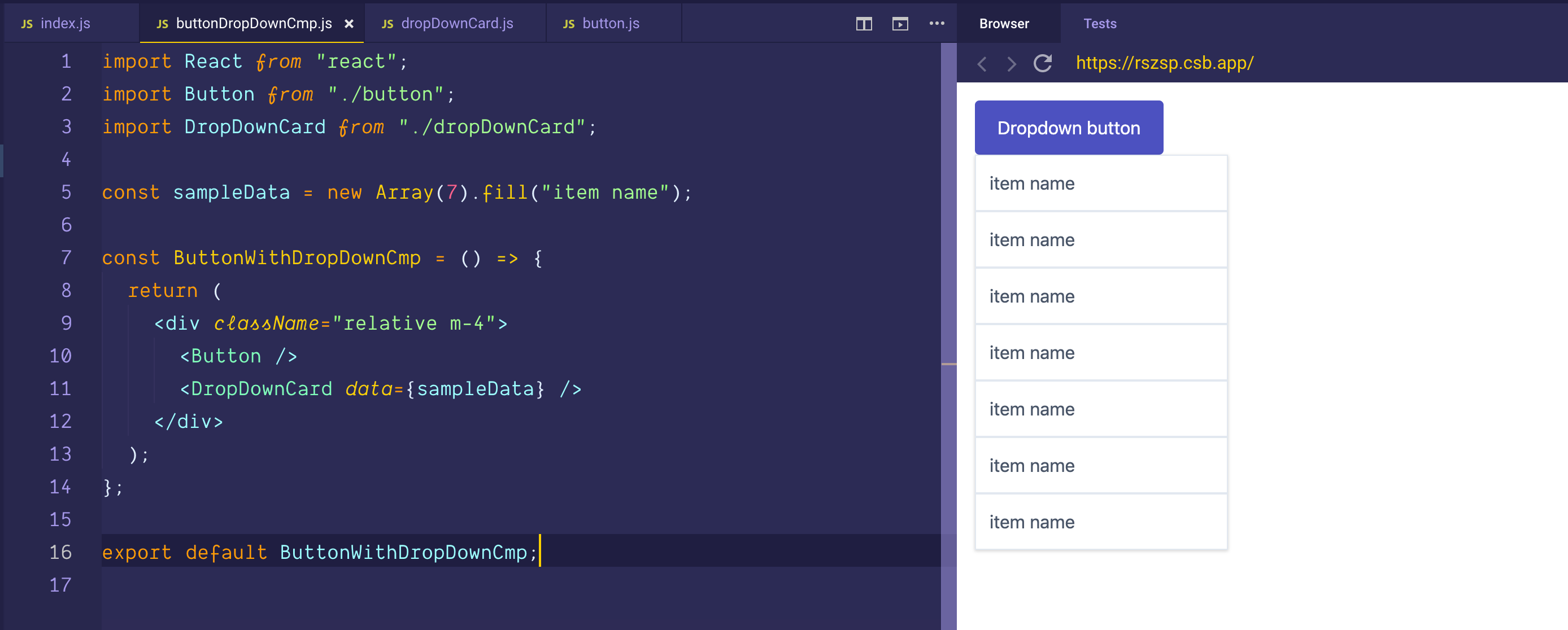Open the index.js file

coord(64,23)
